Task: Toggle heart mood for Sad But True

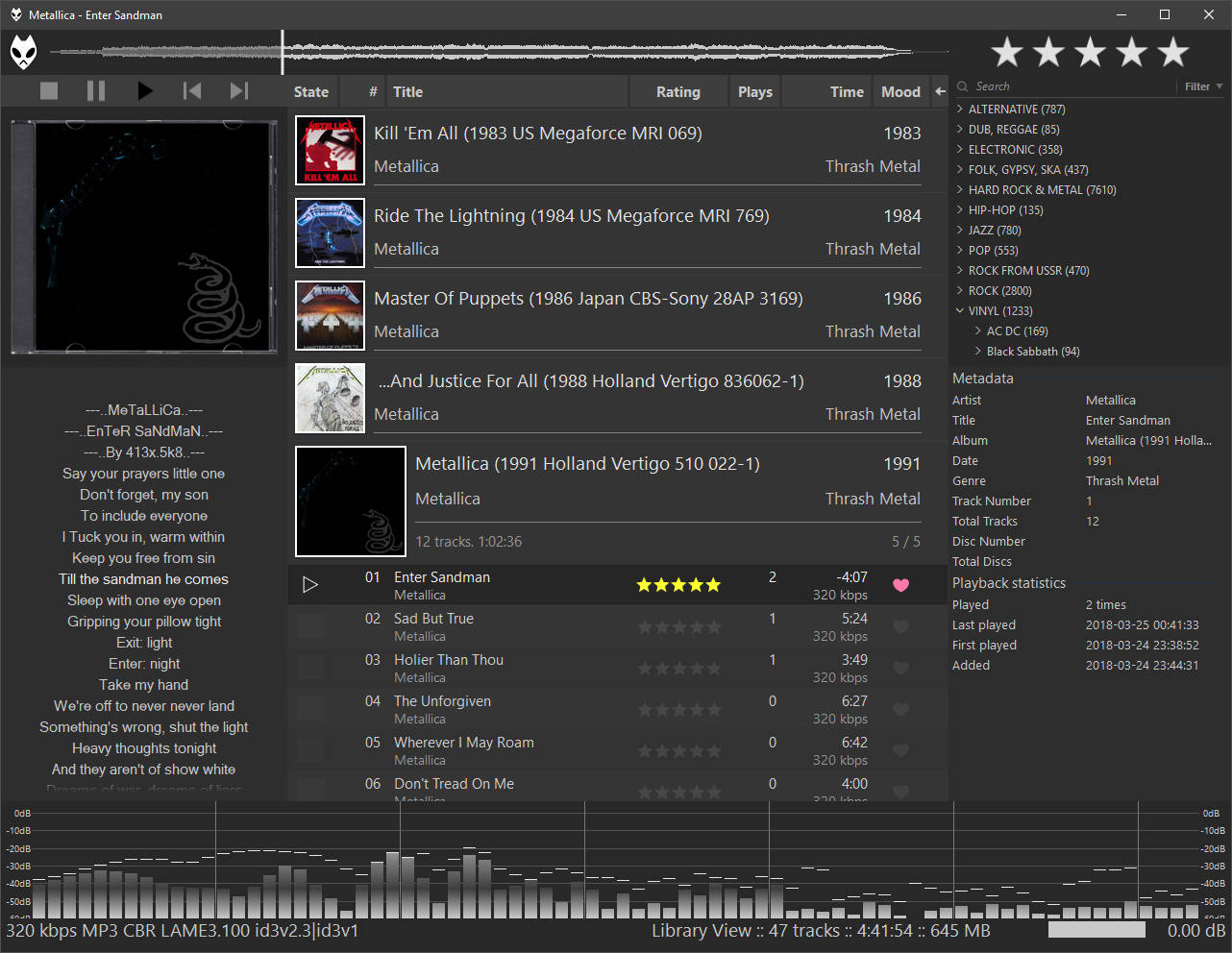Action: point(900,626)
